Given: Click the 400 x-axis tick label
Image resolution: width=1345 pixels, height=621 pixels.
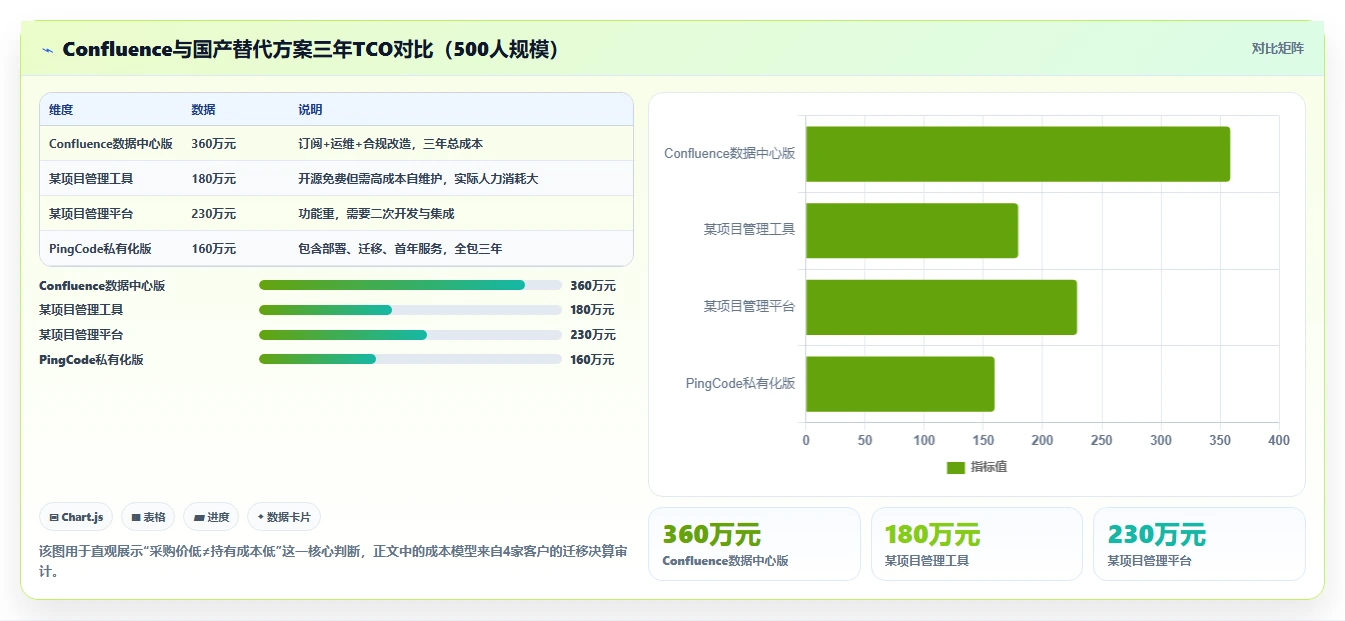Looking at the screenshot, I should [1279, 441].
